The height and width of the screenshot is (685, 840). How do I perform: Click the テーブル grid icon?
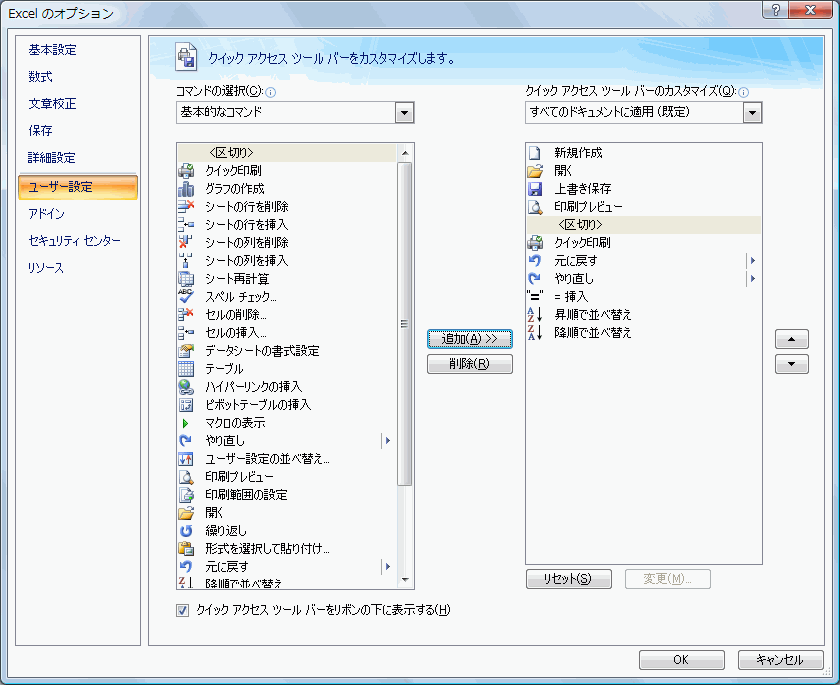tap(186, 368)
